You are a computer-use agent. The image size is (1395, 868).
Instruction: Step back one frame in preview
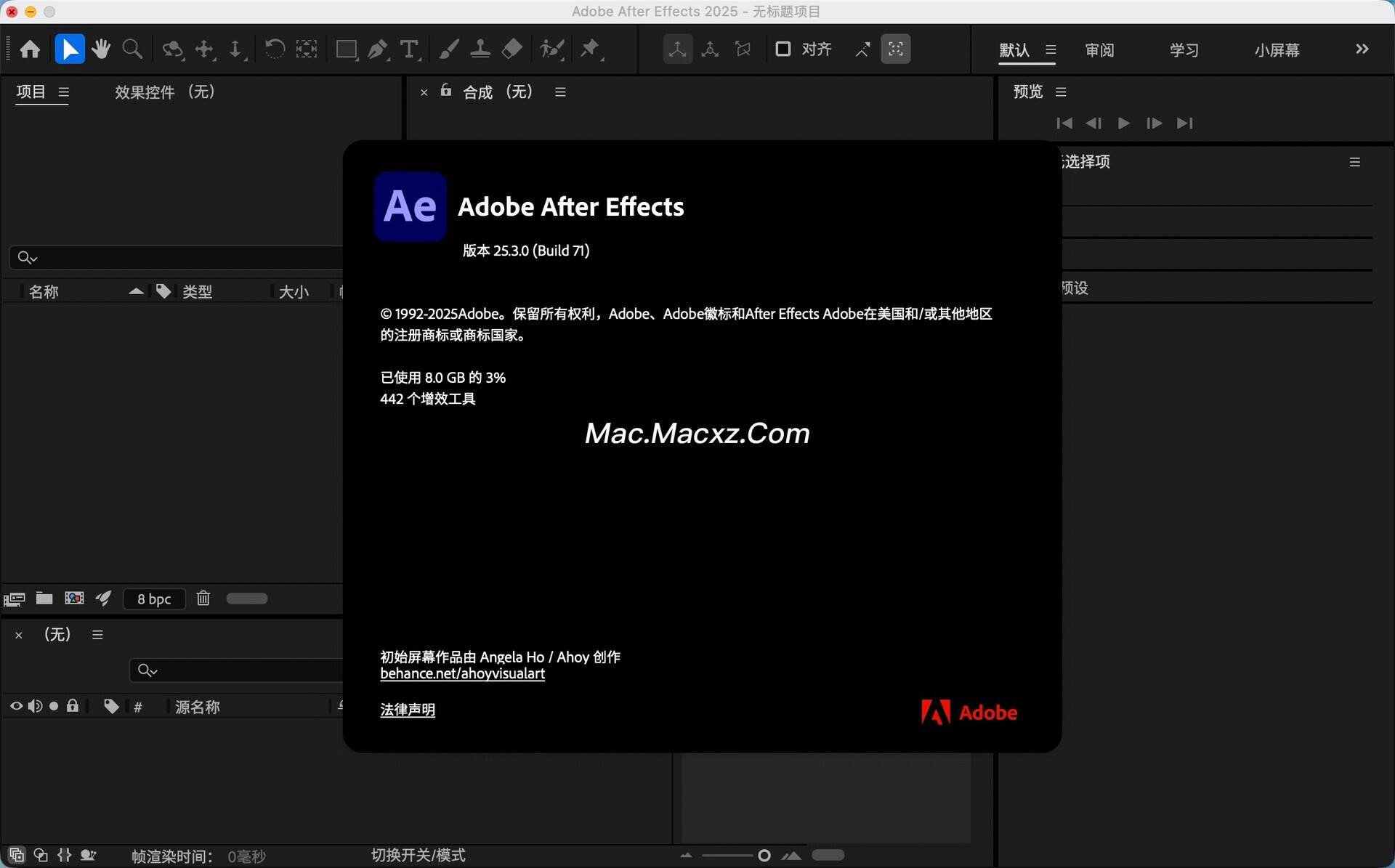1093,123
